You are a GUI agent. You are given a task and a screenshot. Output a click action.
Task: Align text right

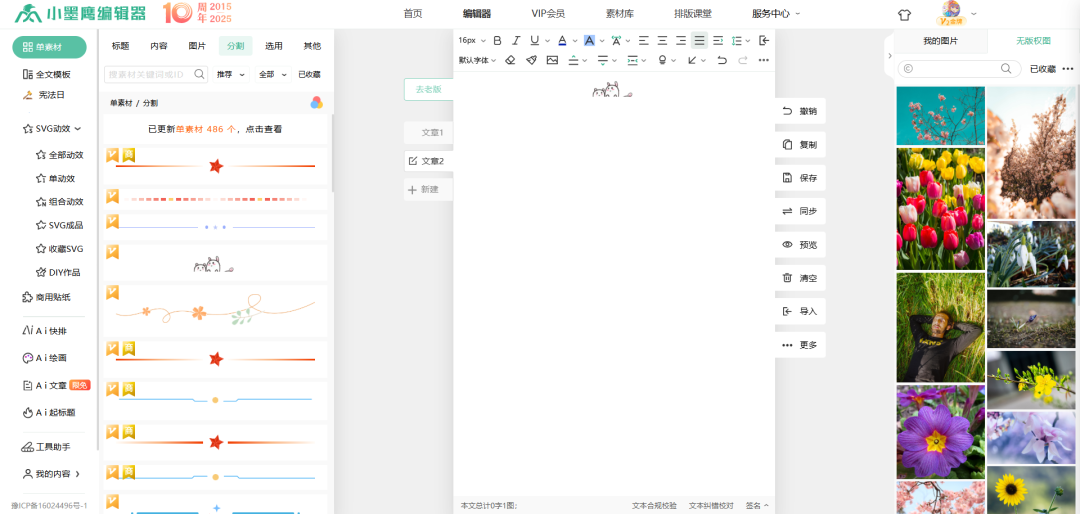coord(681,41)
